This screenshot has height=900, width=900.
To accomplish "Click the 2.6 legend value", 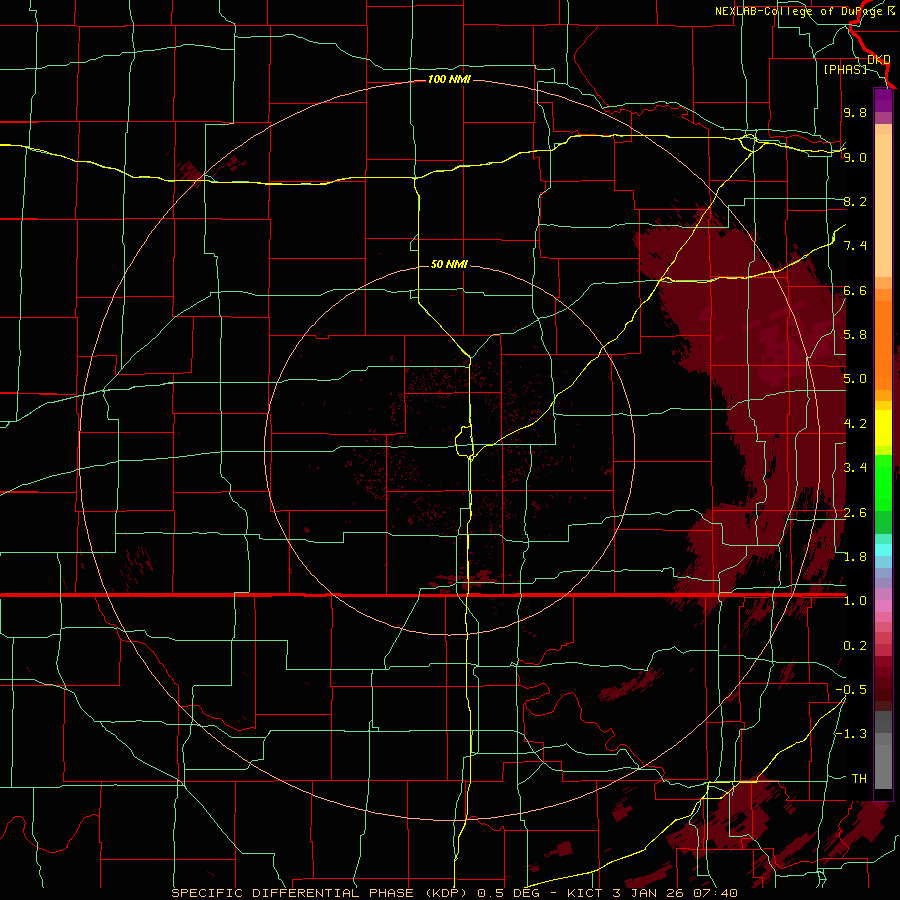I will pyautogui.click(x=855, y=513).
